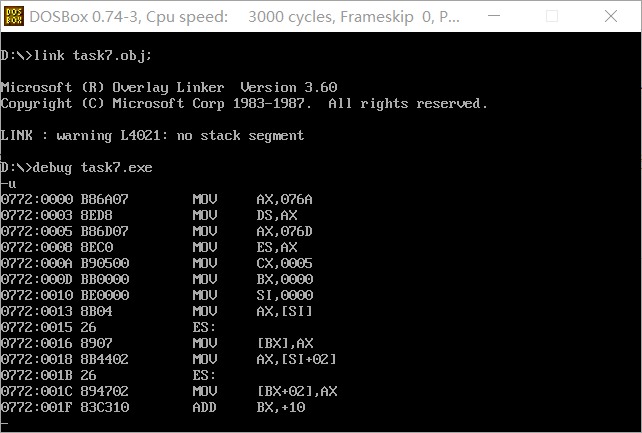
Task: Close the DOSBox window
Action: tap(611, 16)
